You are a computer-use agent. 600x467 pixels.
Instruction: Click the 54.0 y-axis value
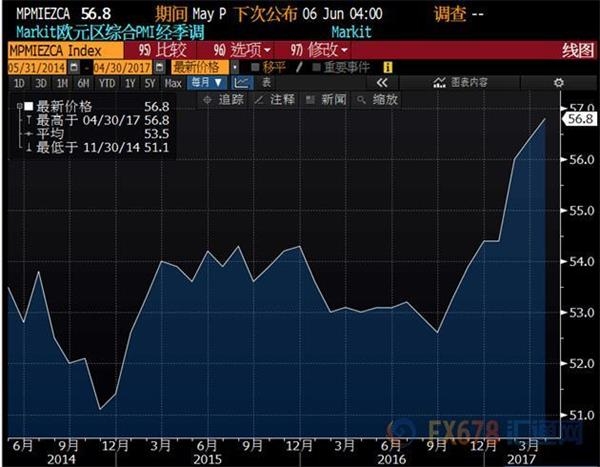pyautogui.click(x=582, y=262)
